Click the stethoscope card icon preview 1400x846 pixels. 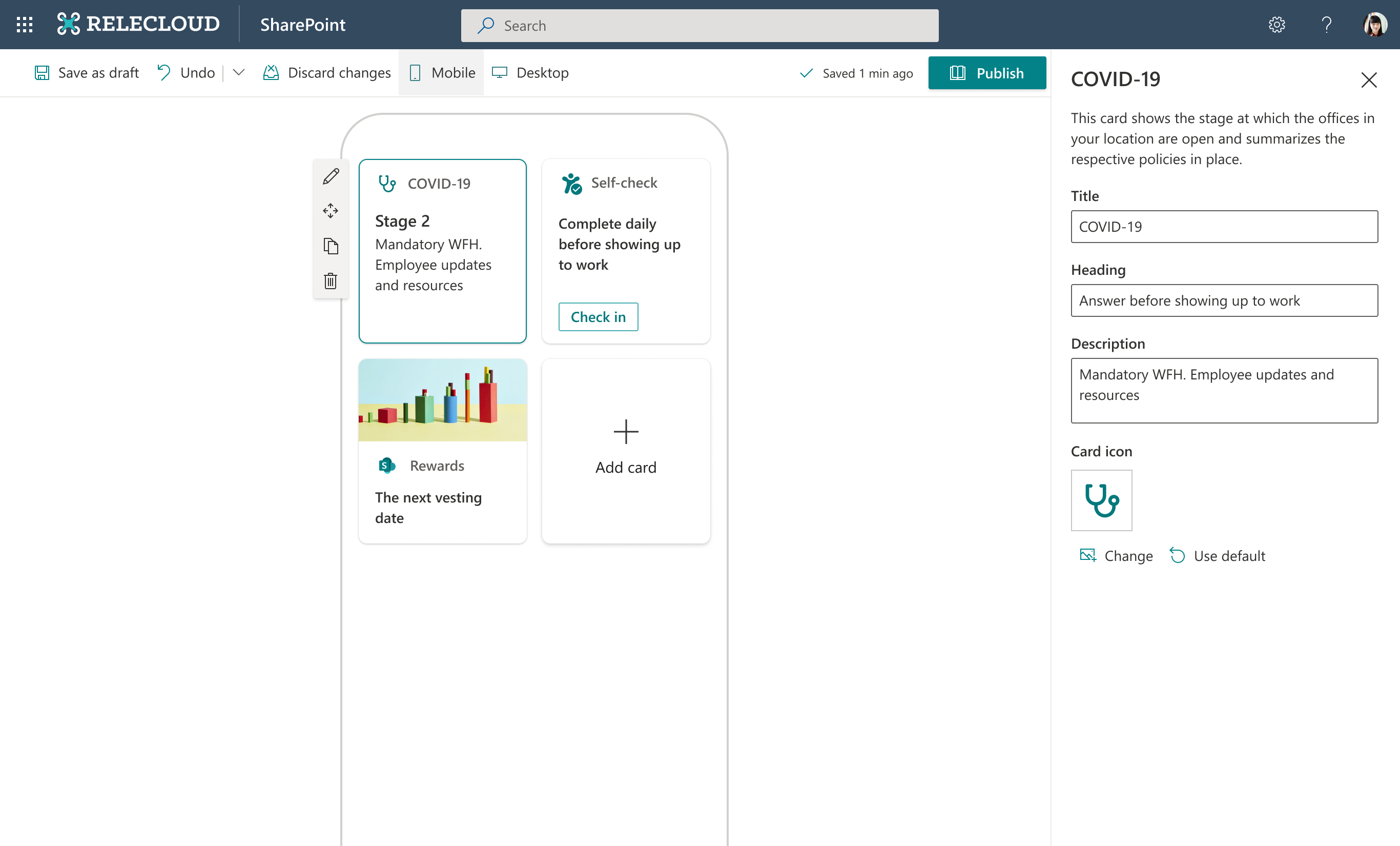pyautogui.click(x=1101, y=500)
